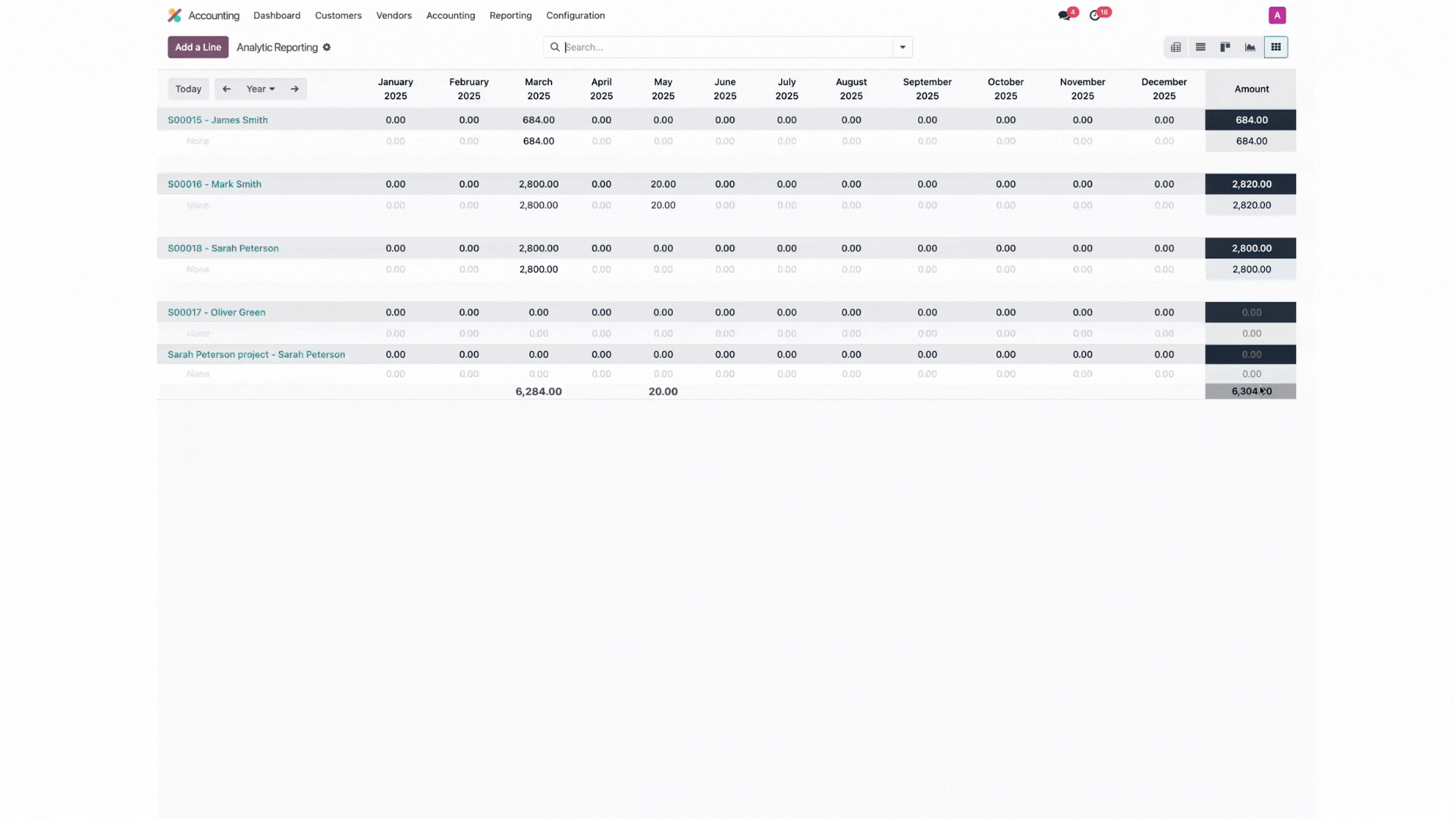Open the user avatar menu

point(1277,15)
